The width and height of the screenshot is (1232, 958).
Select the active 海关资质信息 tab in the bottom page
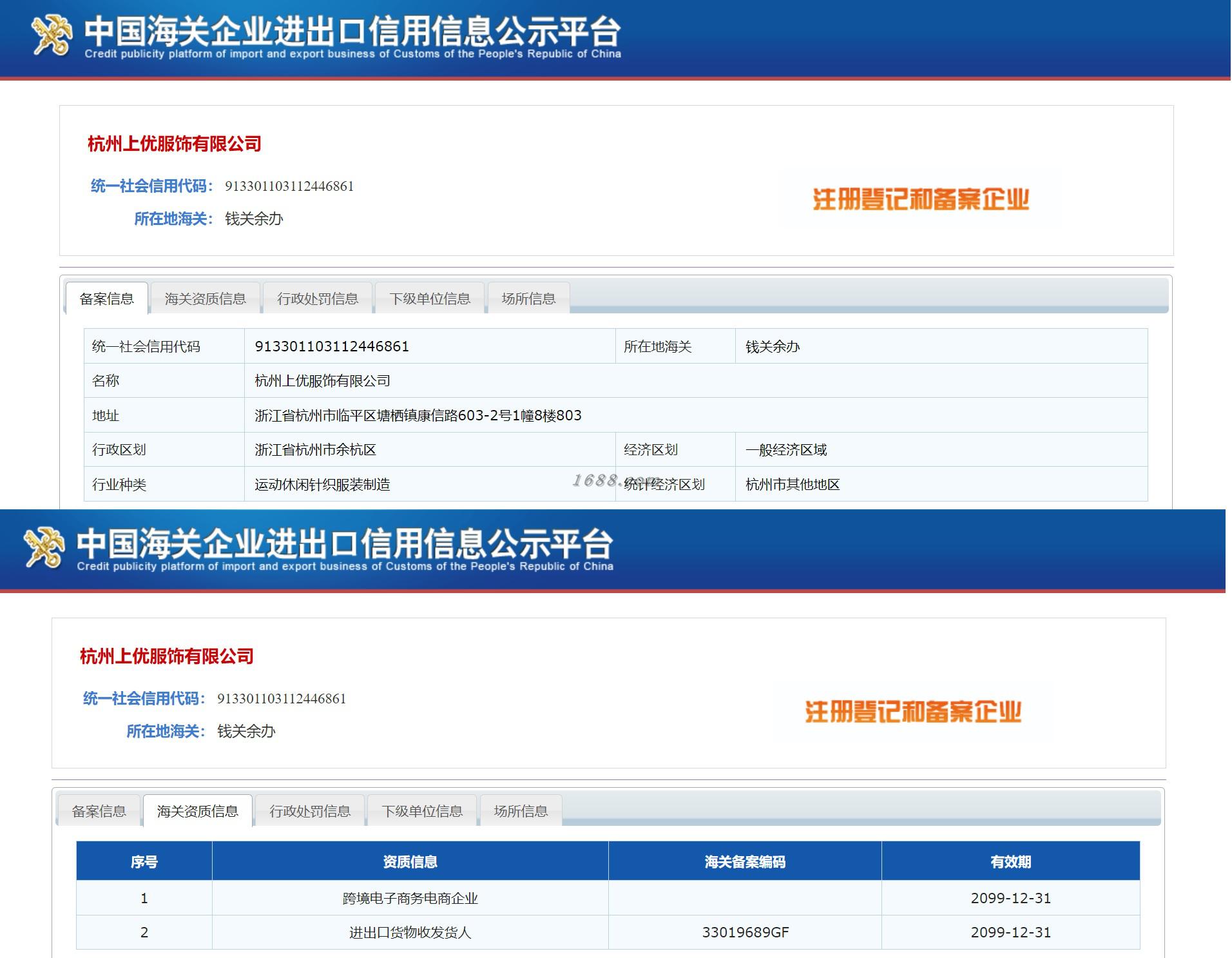[197, 811]
